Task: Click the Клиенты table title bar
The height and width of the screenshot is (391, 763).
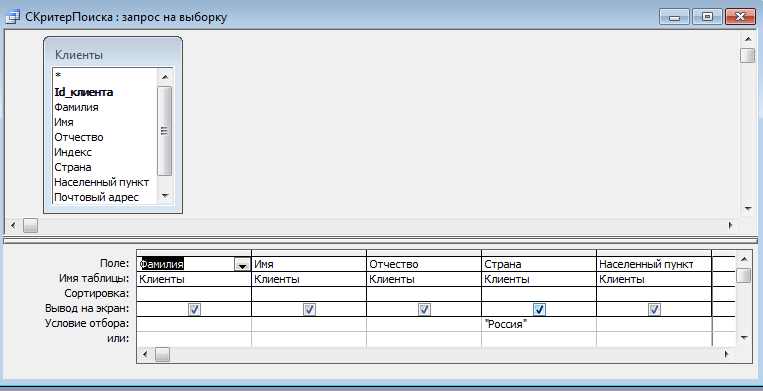Action: 113,54
